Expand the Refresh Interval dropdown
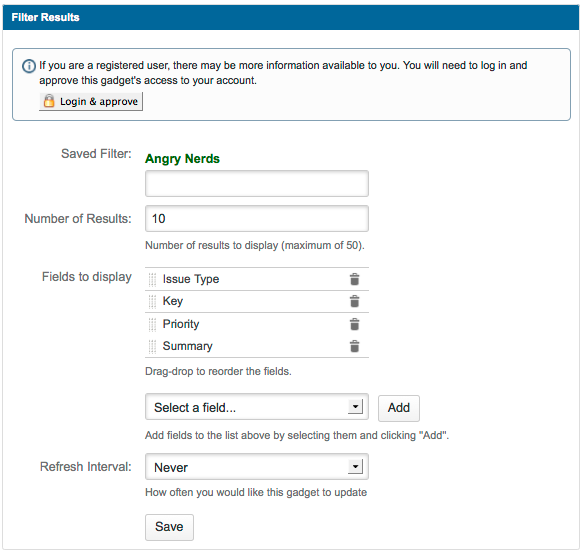Screen dimensions: 583x554 (x=257, y=467)
